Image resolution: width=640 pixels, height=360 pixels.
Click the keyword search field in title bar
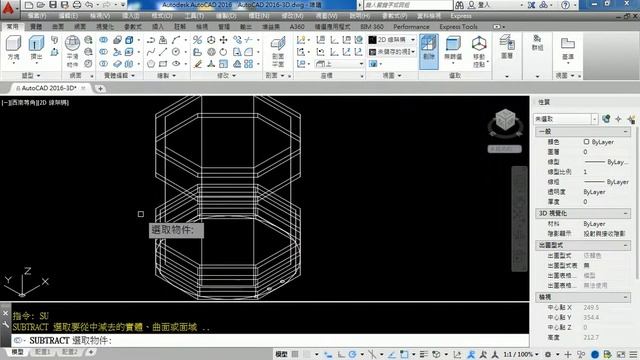407,5
